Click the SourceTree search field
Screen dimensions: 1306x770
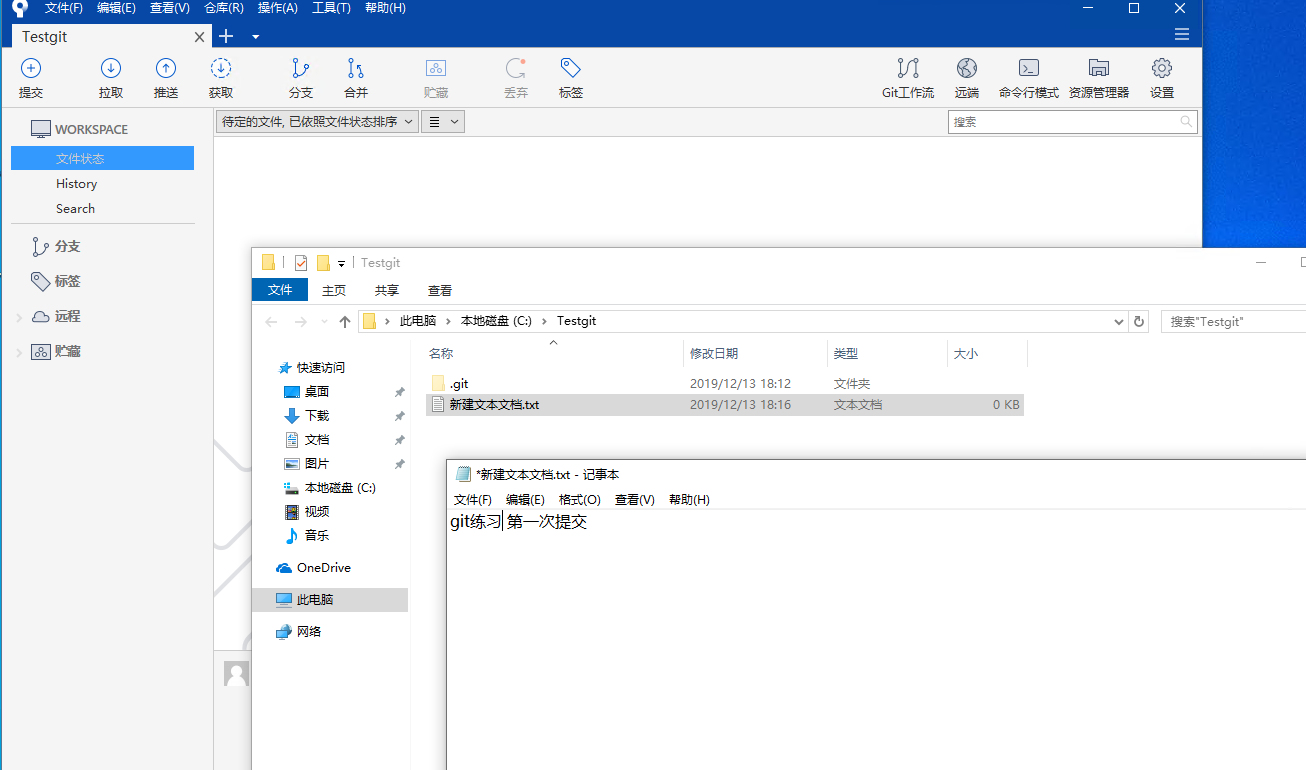1072,122
